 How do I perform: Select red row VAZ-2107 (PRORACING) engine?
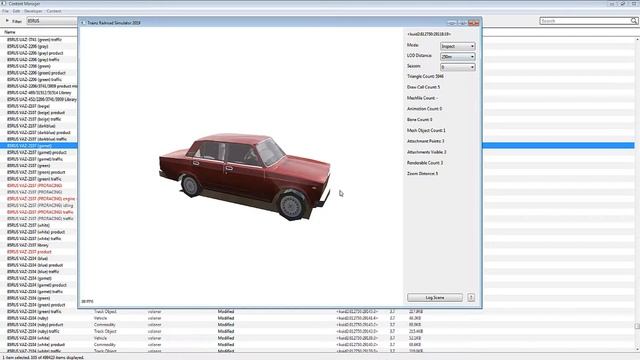[41, 199]
